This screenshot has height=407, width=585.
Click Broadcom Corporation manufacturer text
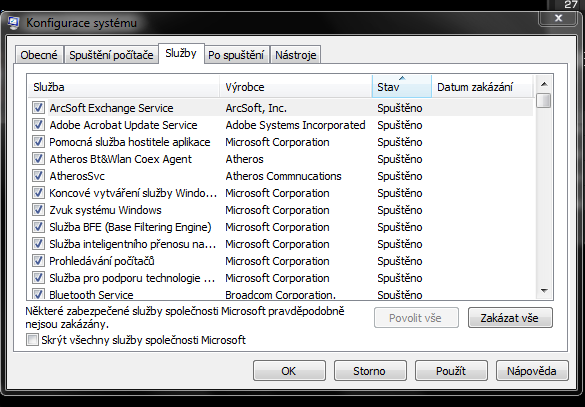(281, 295)
